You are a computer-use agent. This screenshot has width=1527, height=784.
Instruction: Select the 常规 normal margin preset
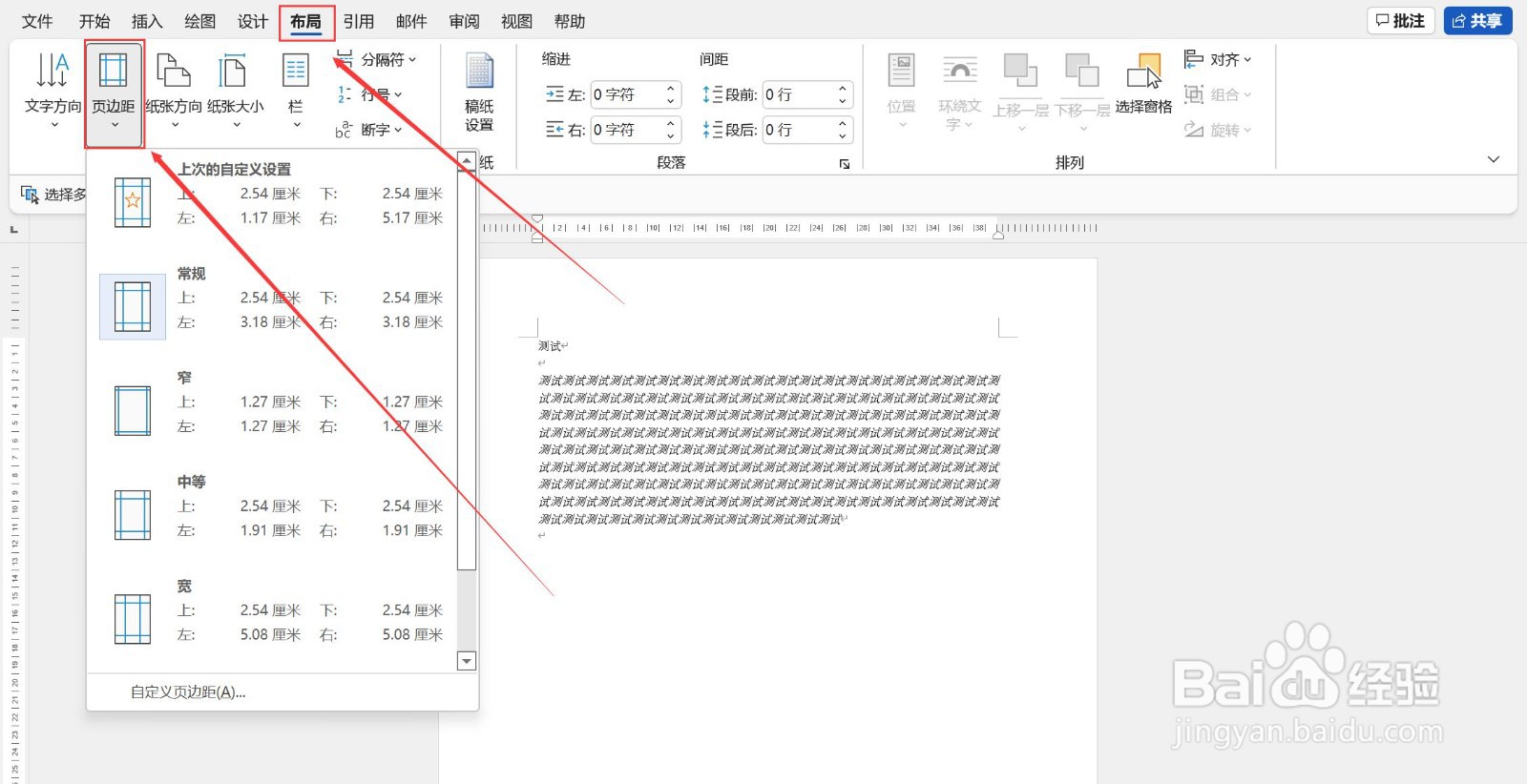pyautogui.click(x=274, y=305)
